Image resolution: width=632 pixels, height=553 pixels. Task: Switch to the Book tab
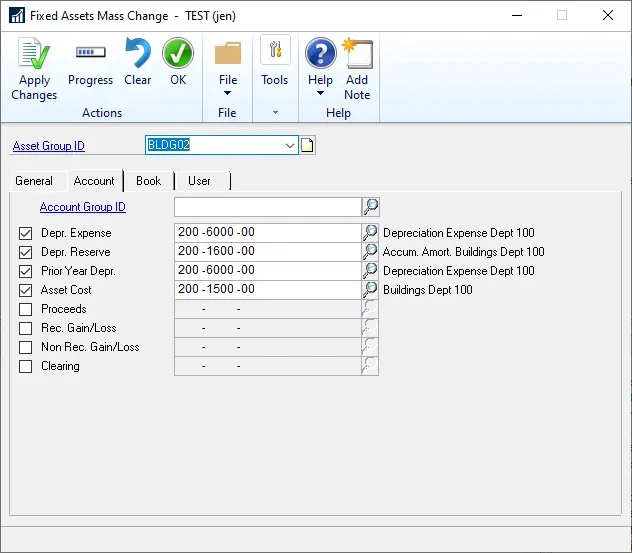[x=148, y=181]
